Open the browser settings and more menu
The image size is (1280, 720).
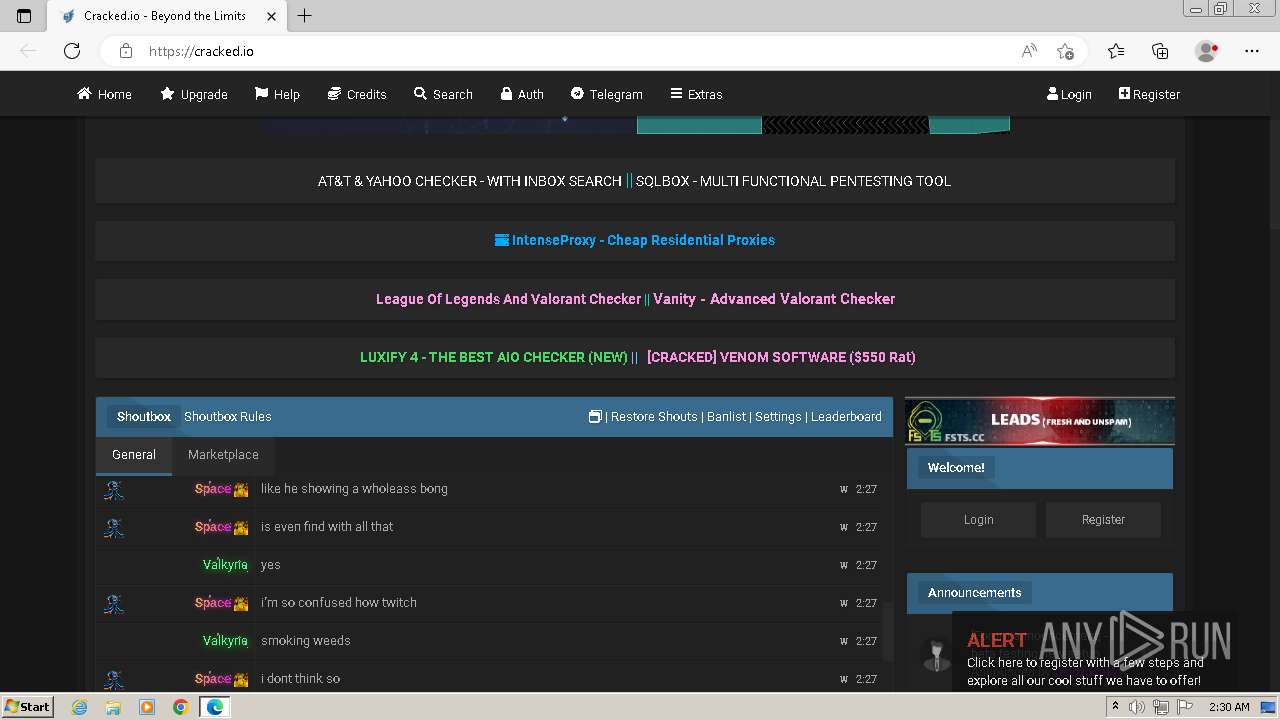[1252, 51]
